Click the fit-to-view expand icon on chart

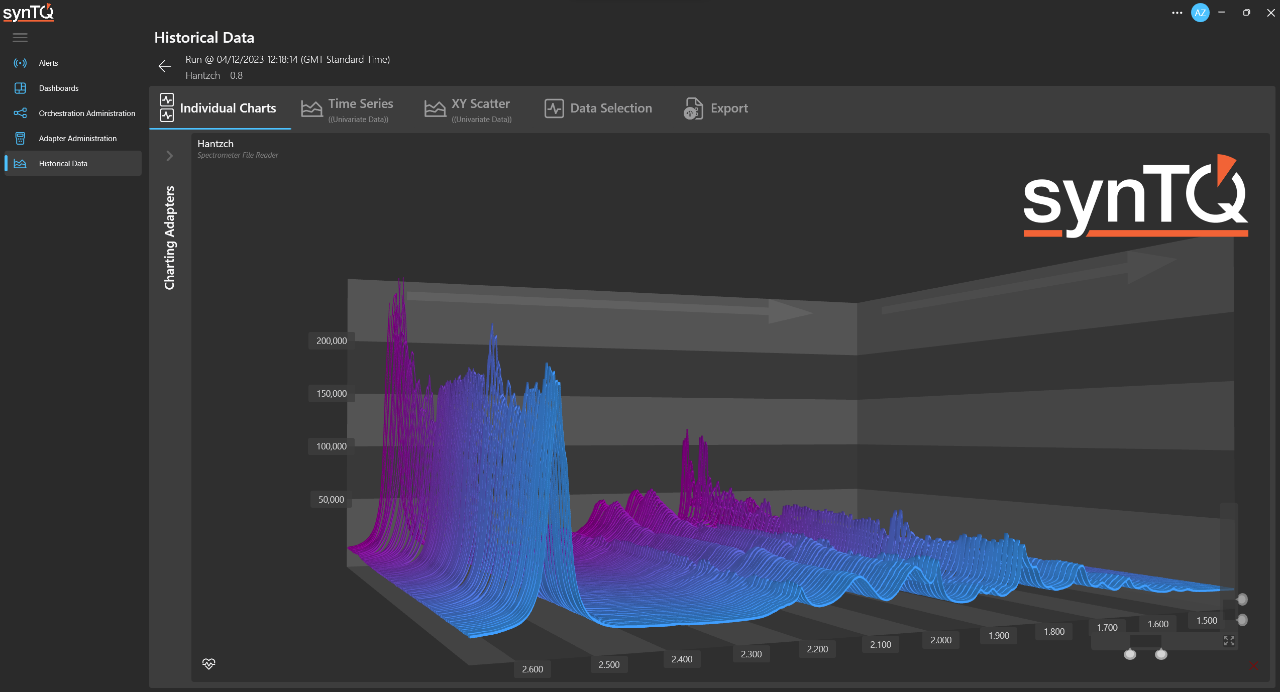(x=1229, y=641)
